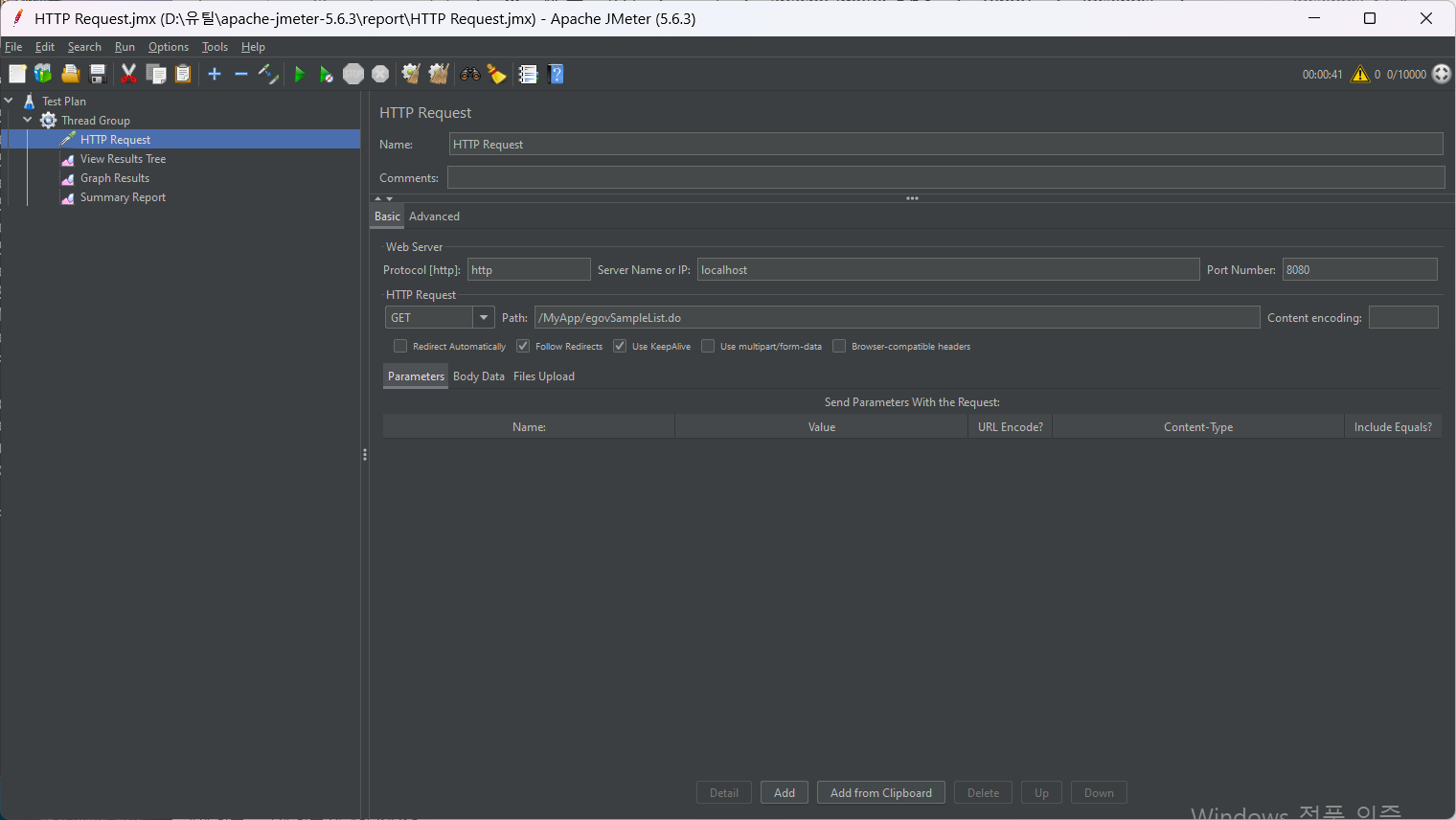Click the Name input field
This screenshot has width=1456, height=820.
pyautogui.click(x=946, y=144)
